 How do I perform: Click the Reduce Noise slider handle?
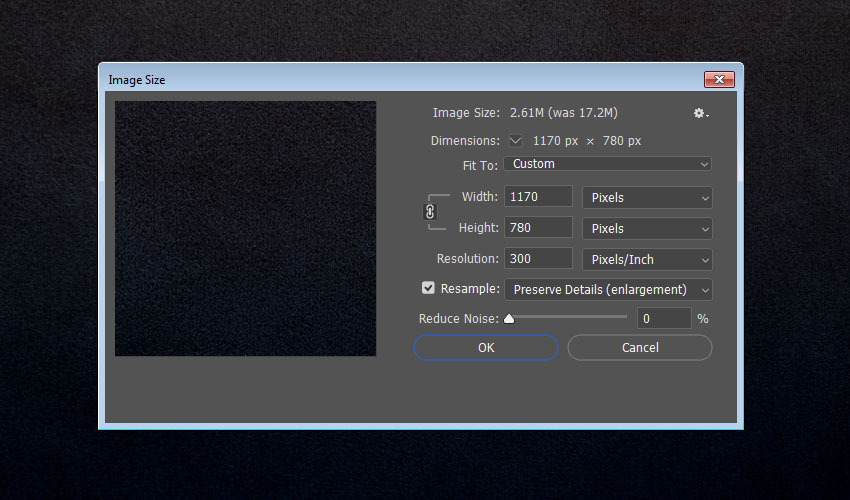tap(509, 318)
